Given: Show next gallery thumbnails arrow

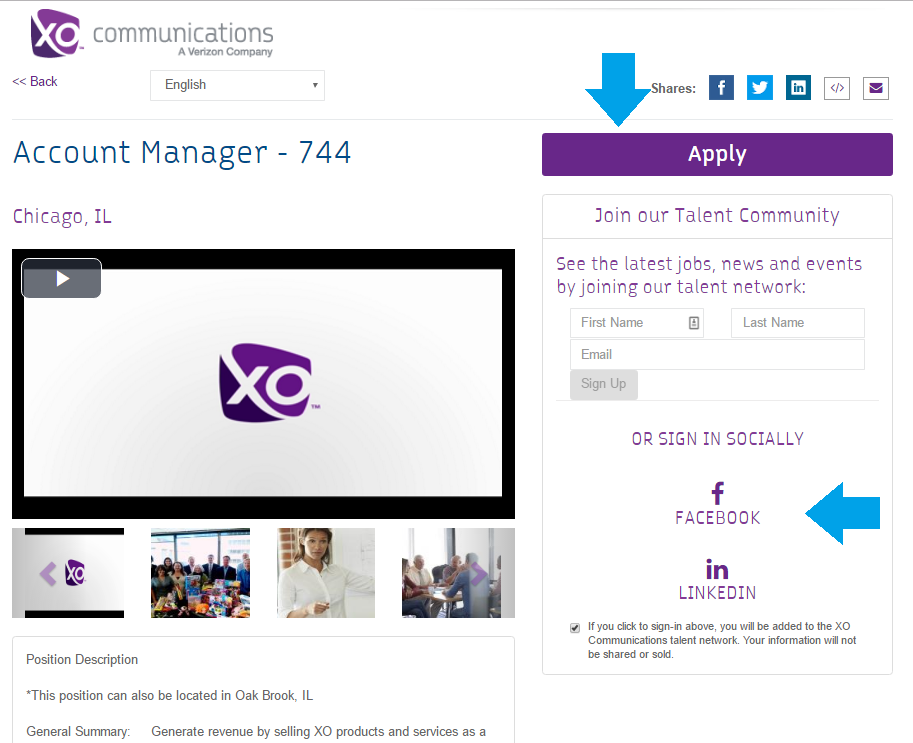Looking at the screenshot, I should (x=479, y=574).
